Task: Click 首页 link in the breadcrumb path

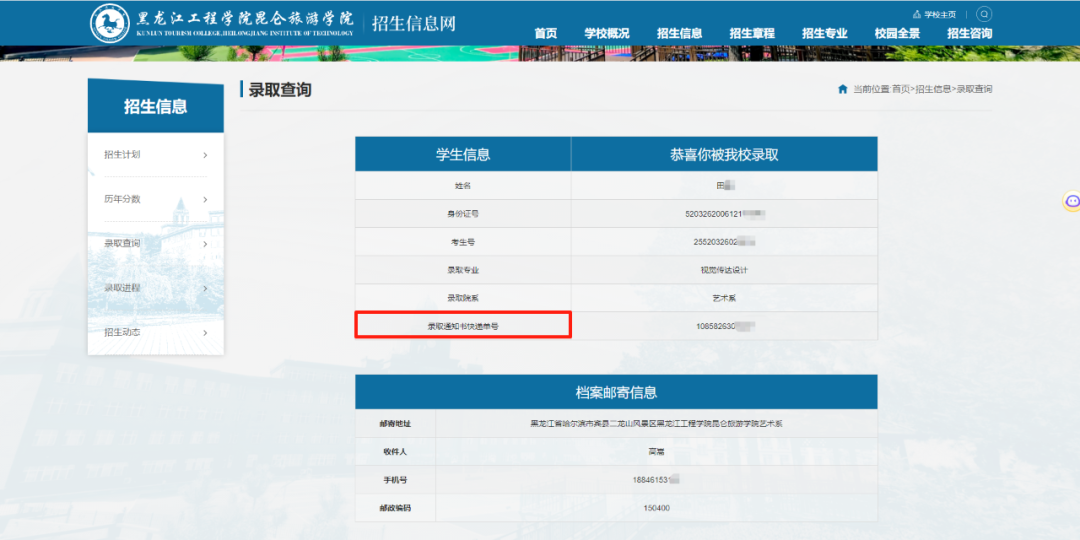Action: [x=901, y=89]
